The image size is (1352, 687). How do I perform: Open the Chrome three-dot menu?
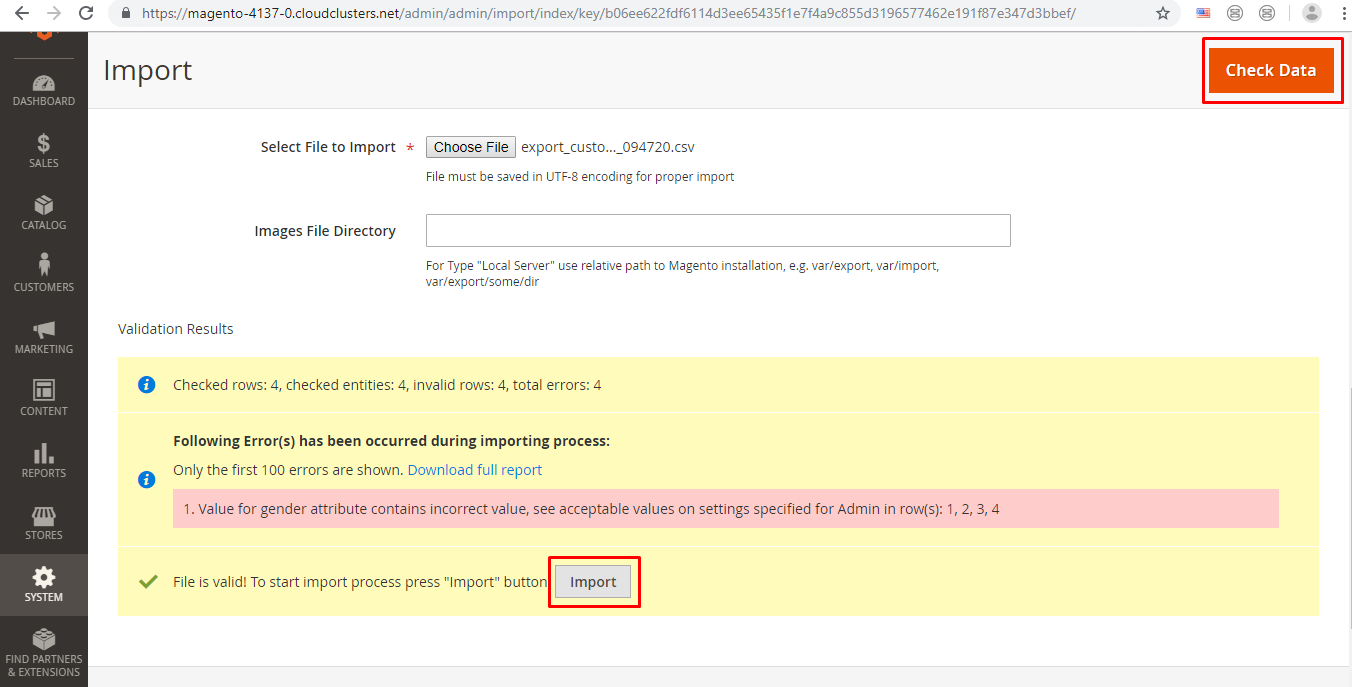1338,14
